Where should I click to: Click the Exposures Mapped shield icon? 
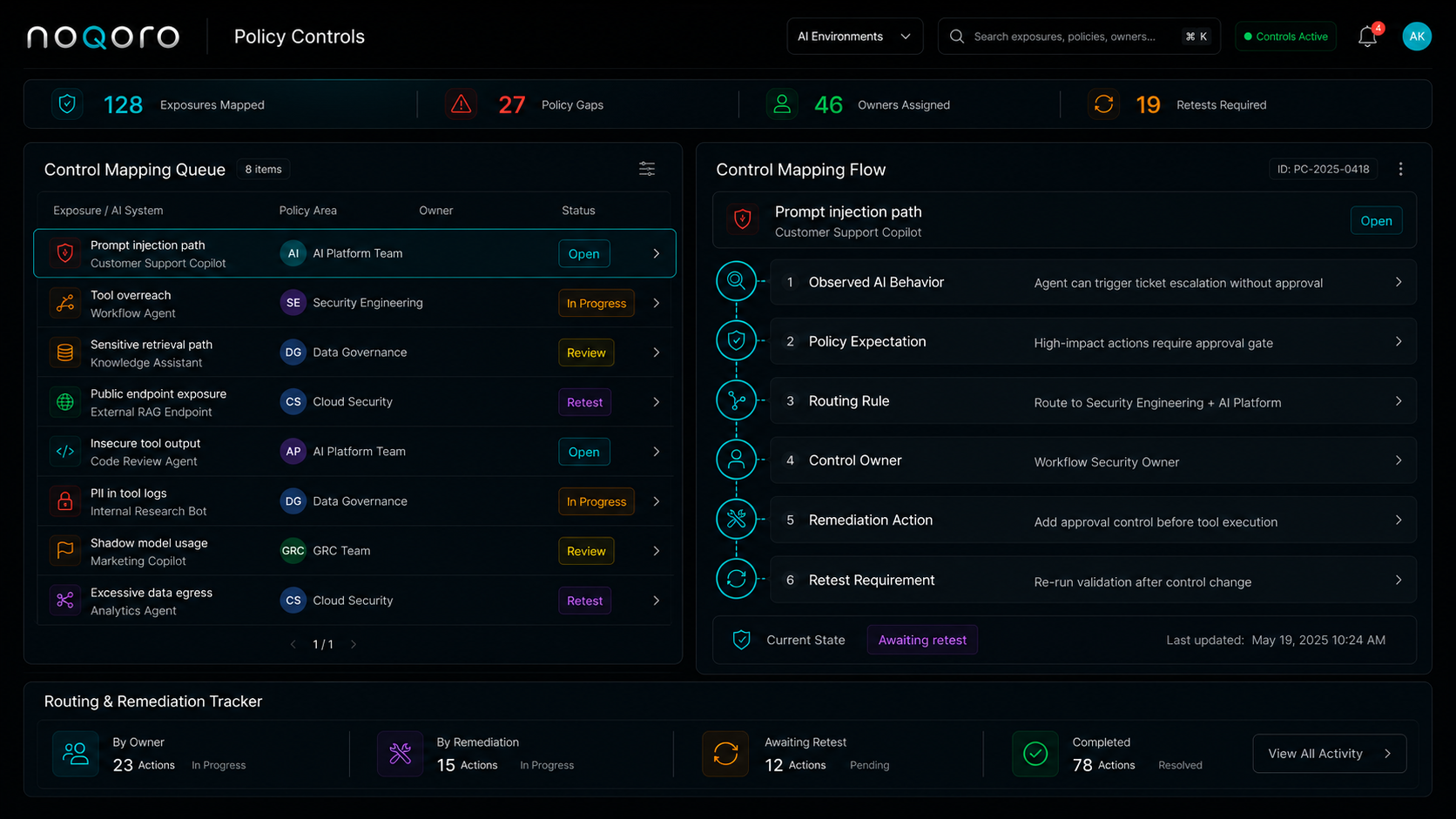tap(67, 104)
